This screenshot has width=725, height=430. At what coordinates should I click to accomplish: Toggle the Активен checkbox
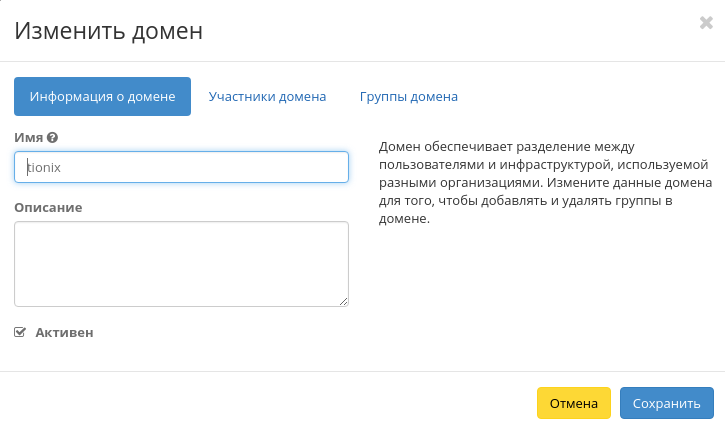click(20, 332)
